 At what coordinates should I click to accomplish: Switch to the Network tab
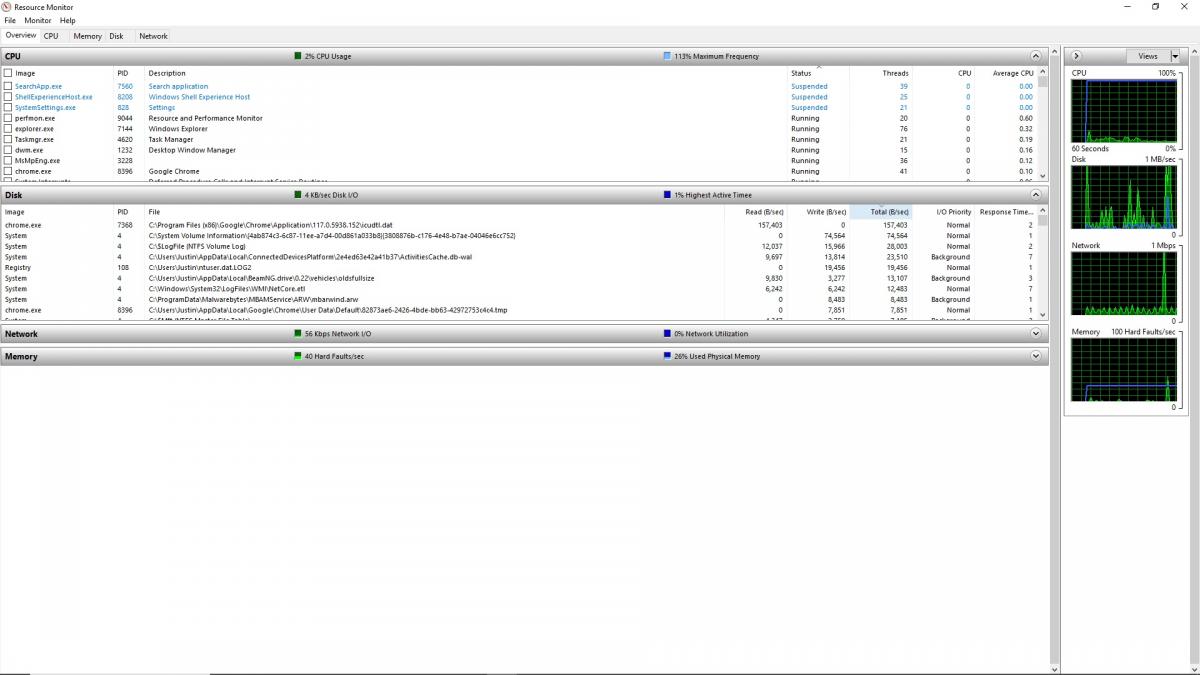click(153, 36)
